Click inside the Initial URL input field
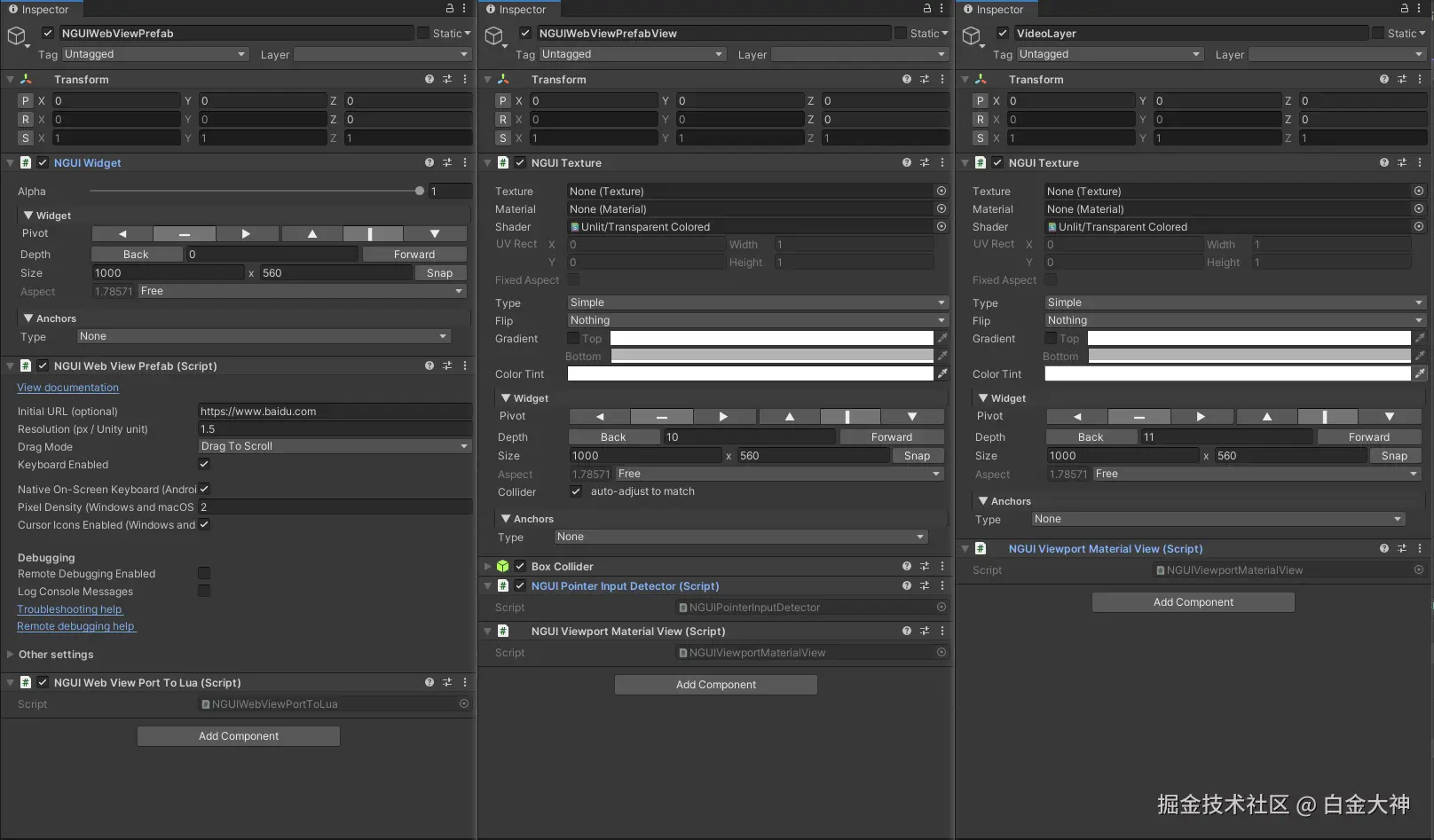This screenshot has height=840, width=1434. [335, 411]
